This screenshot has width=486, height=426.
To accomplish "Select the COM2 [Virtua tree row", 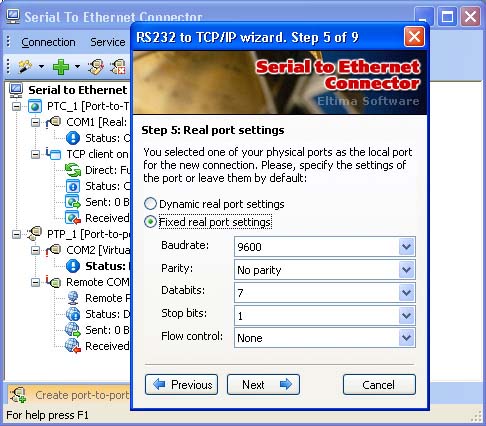I will [x=98, y=250].
